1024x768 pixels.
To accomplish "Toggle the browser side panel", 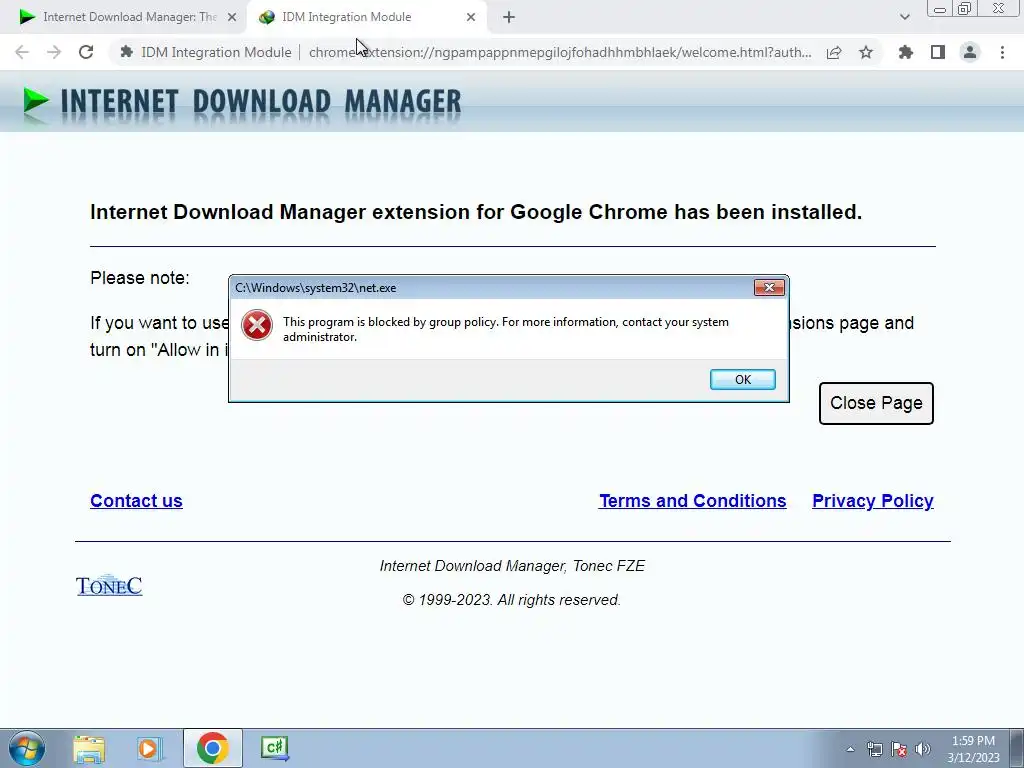I will click(938, 52).
